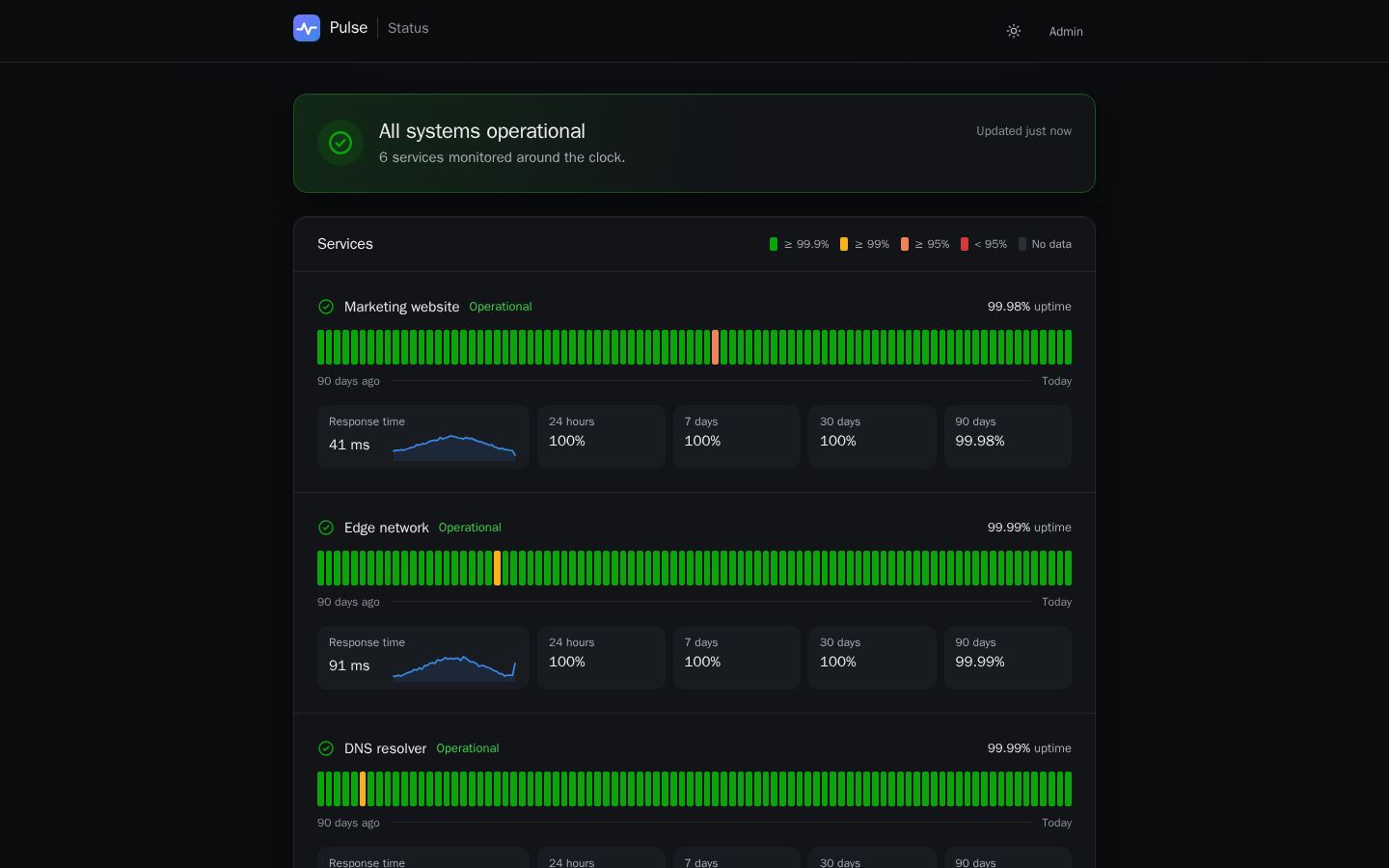
Task: Click the orange ≥ 95% legend swatch
Action: [x=905, y=244]
